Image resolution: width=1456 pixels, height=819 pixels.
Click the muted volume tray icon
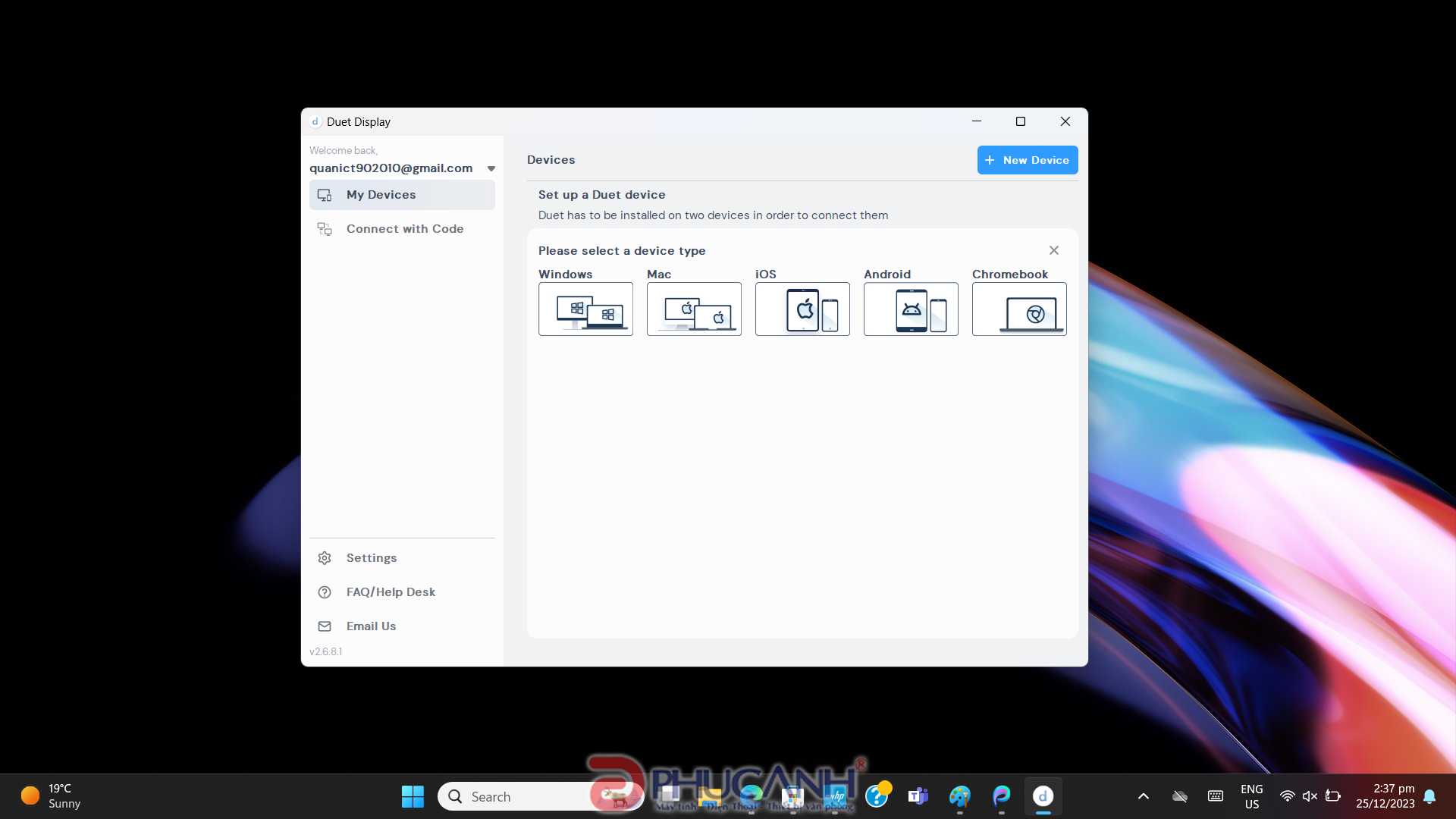pos(1310,796)
